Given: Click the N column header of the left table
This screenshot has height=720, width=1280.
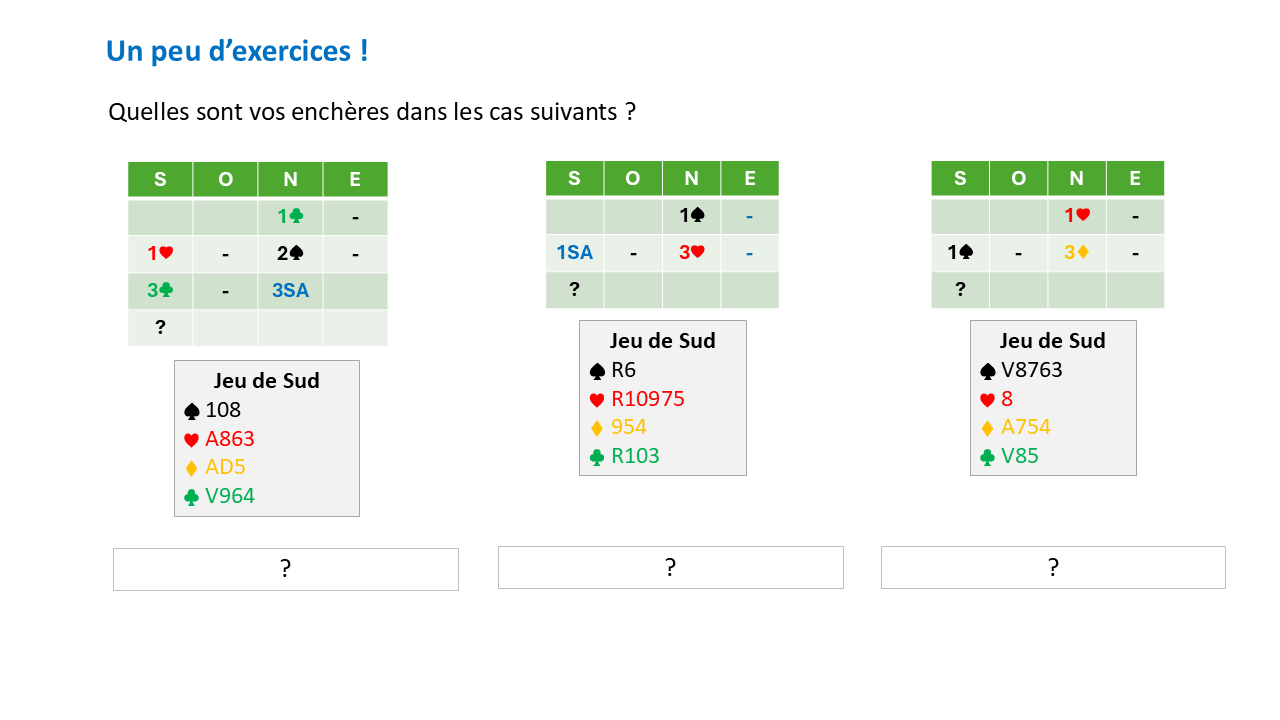Looking at the screenshot, I should (290, 180).
